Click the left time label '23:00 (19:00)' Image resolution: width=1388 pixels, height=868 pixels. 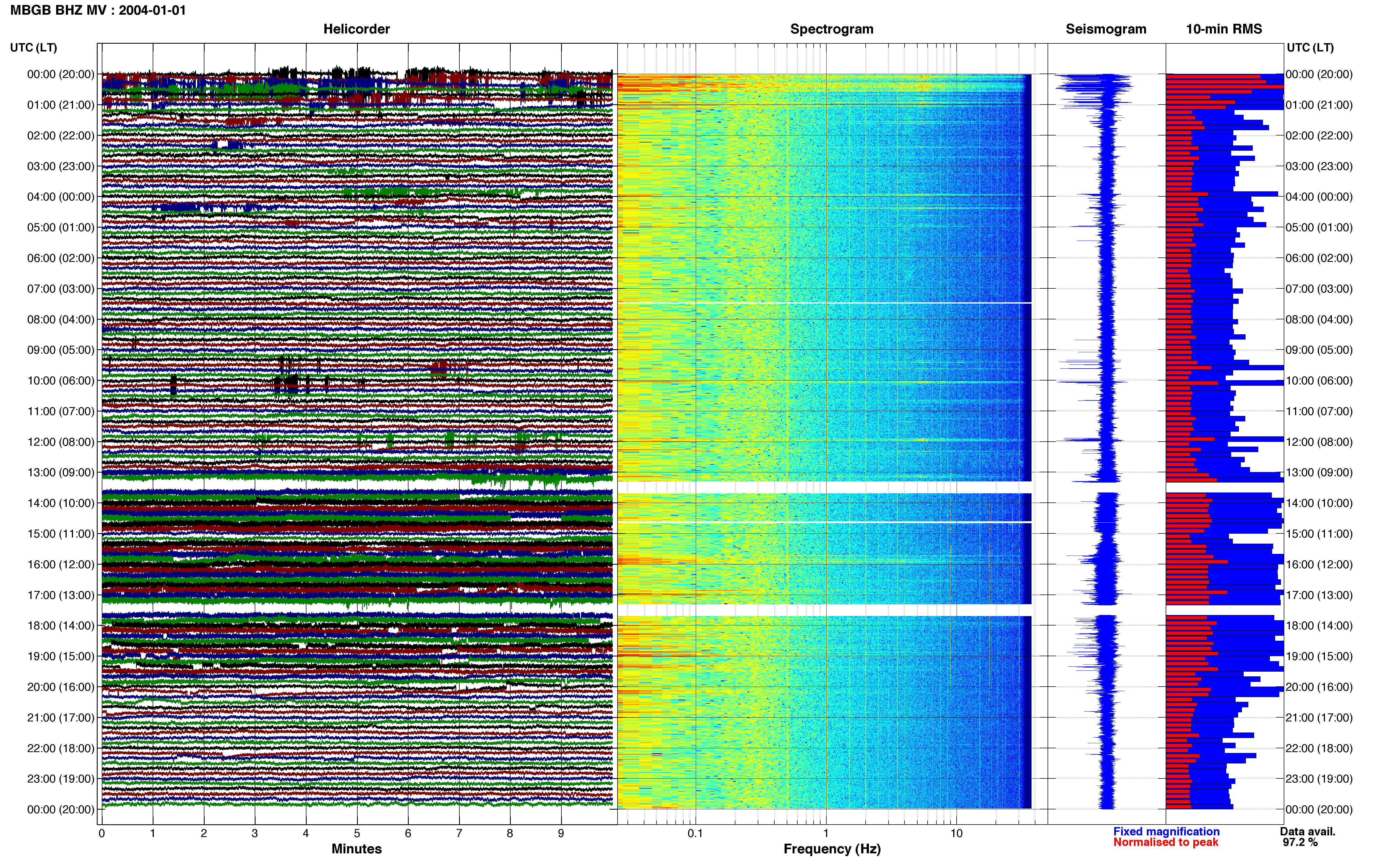click(x=61, y=778)
